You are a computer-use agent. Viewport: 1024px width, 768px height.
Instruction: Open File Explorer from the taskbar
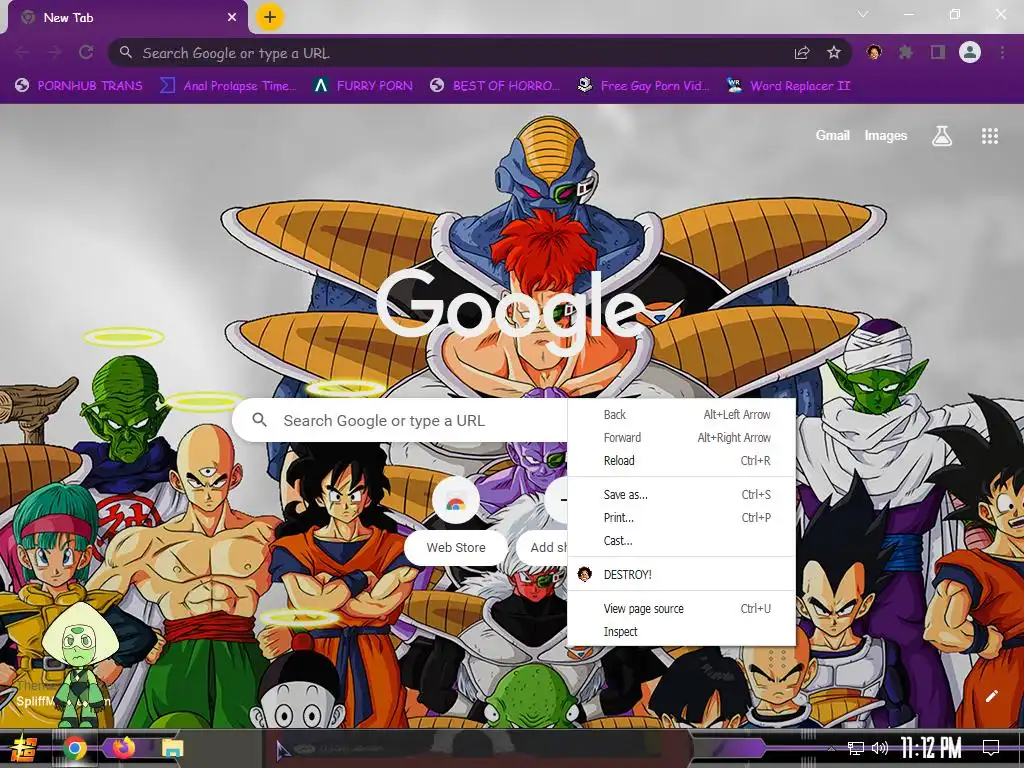pos(173,748)
